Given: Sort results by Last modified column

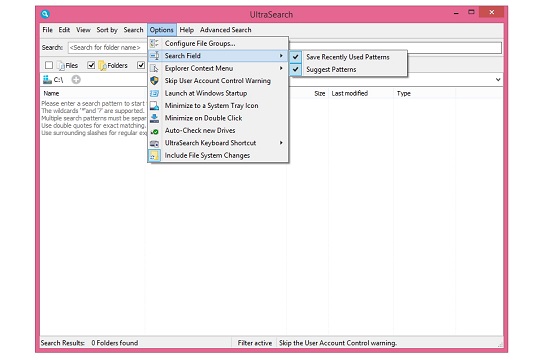Looking at the screenshot, I should (350, 93).
